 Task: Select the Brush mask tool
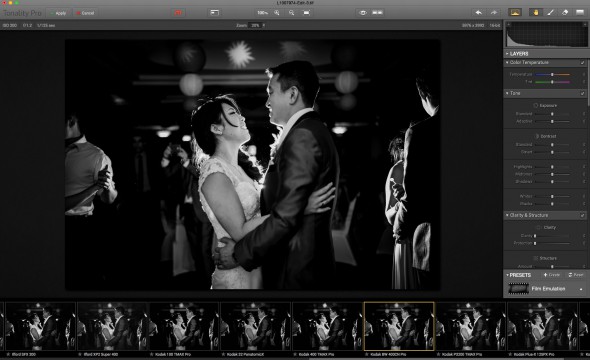click(550, 13)
